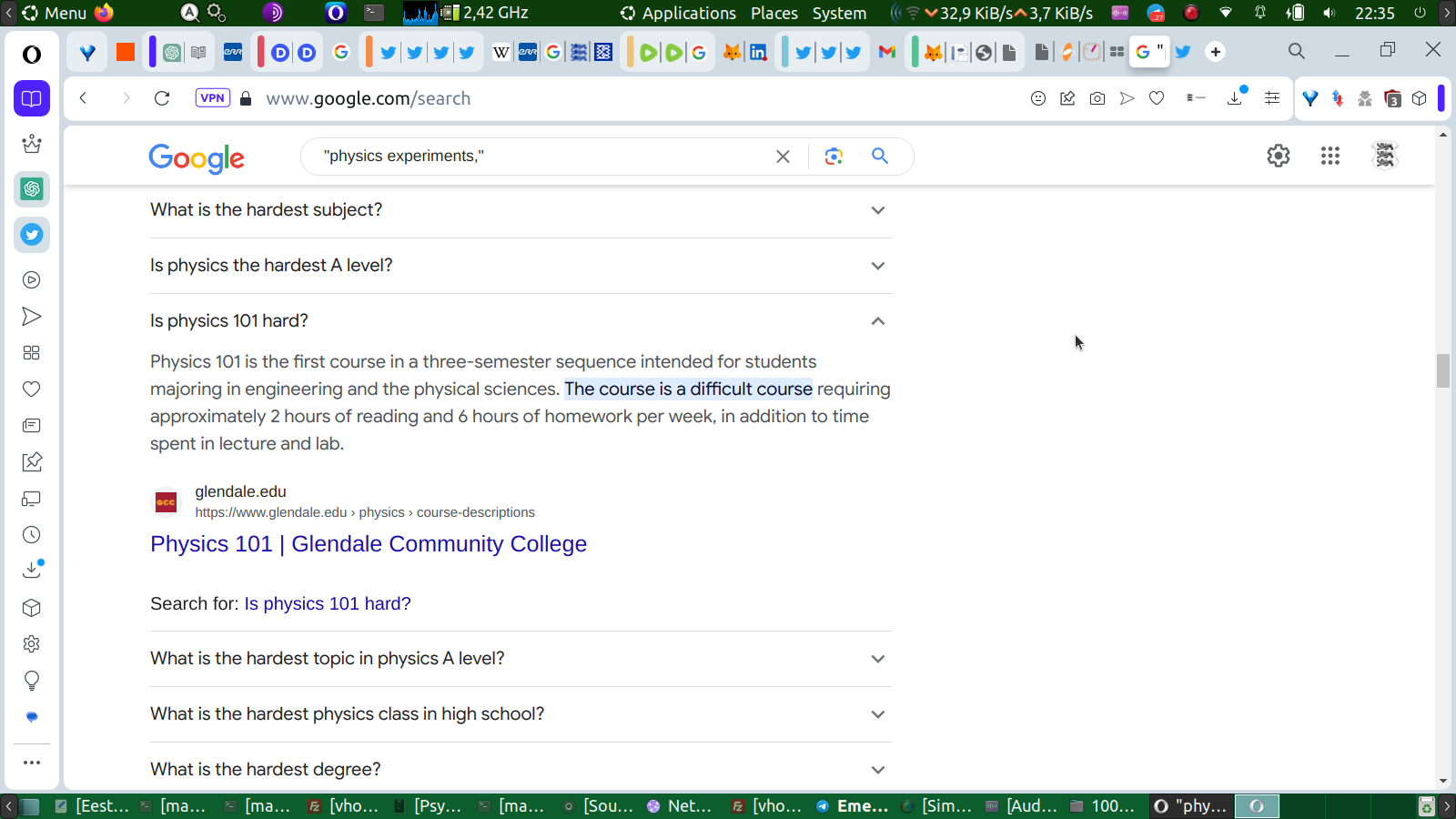
Task: Expand "What is the hardest physics class in high school?"
Action: 521,714
